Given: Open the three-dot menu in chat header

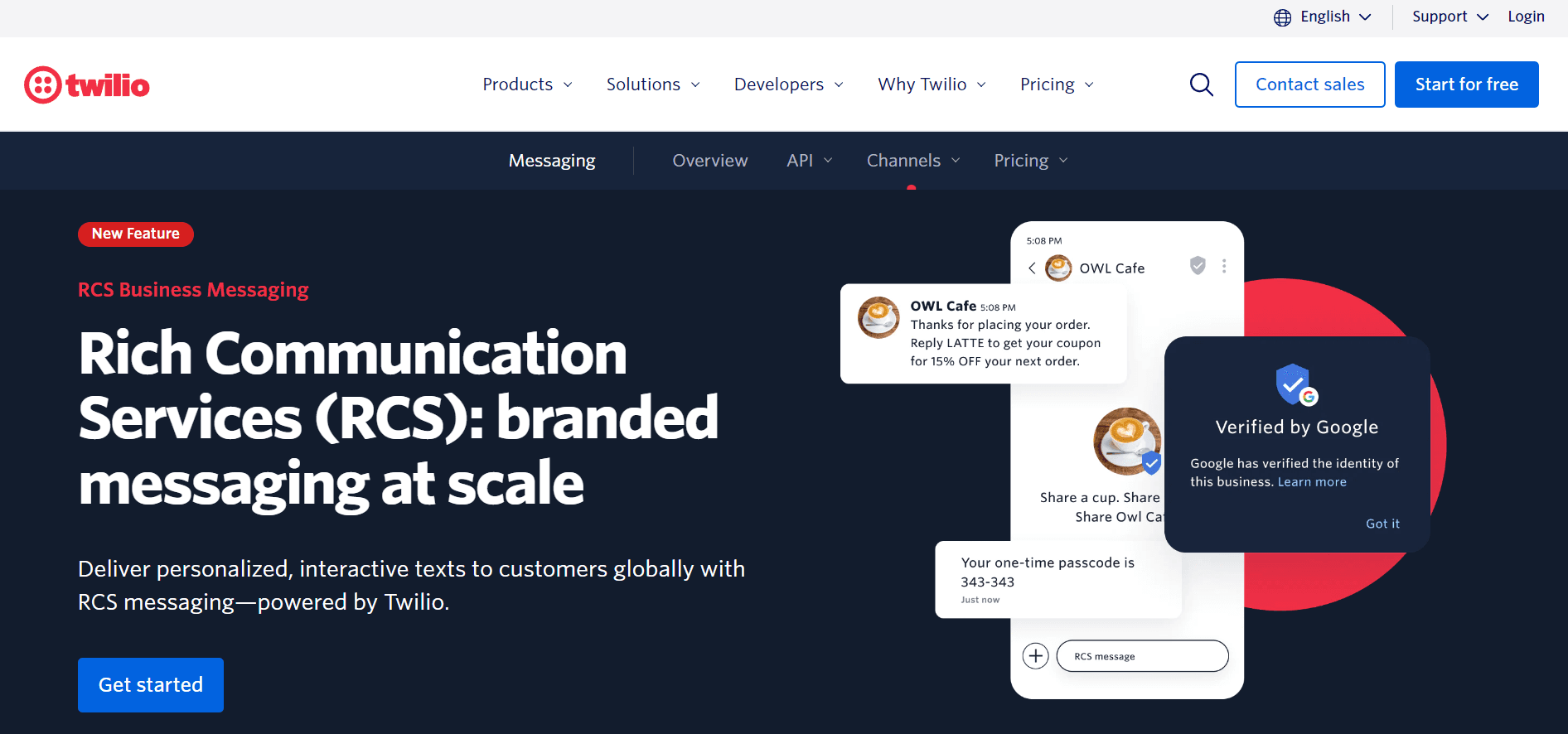Looking at the screenshot, I should [x=1224, y=266].
